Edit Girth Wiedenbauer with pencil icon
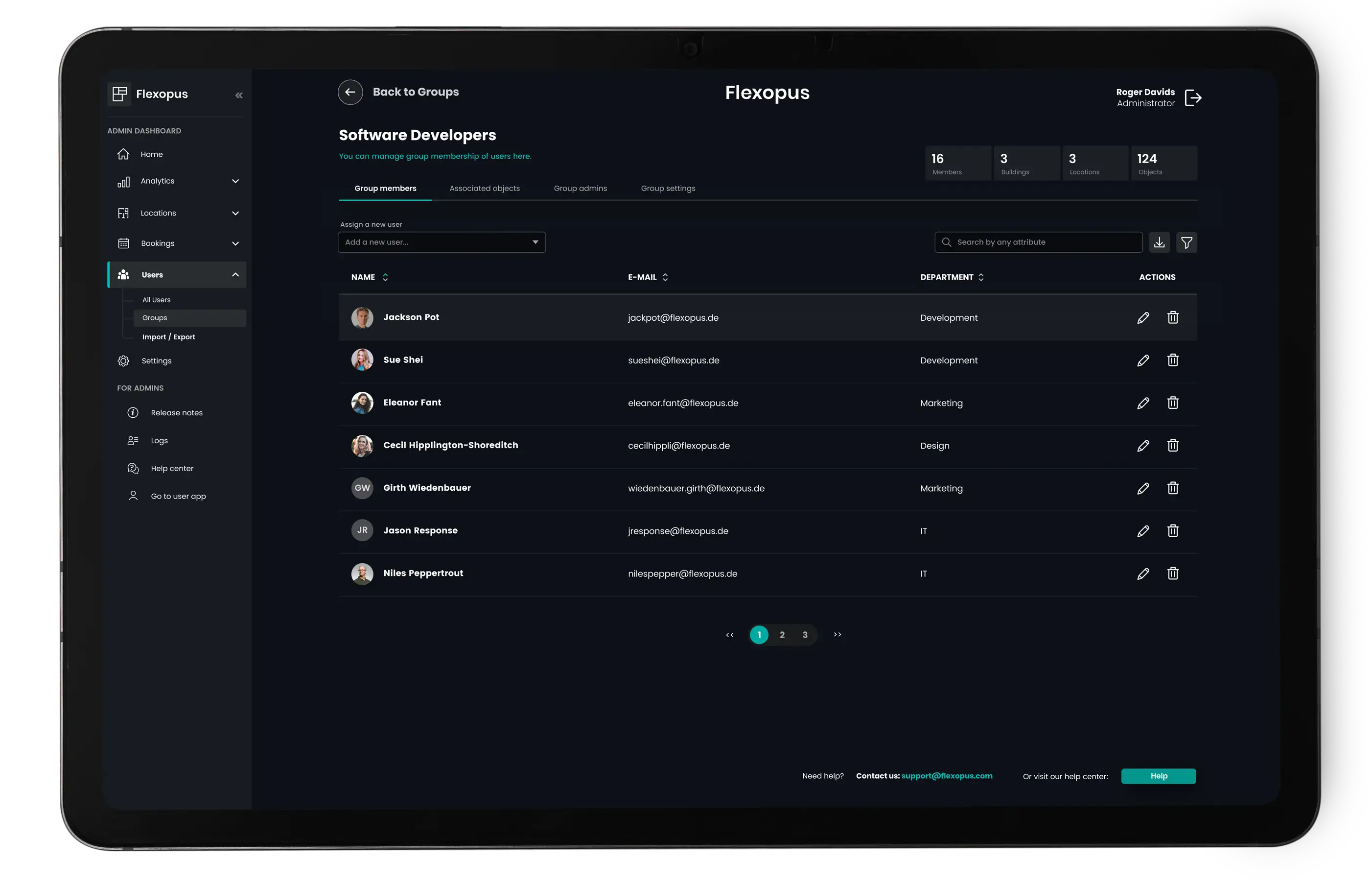The width and height of the screenshot is (1372, 883). 1143,489
